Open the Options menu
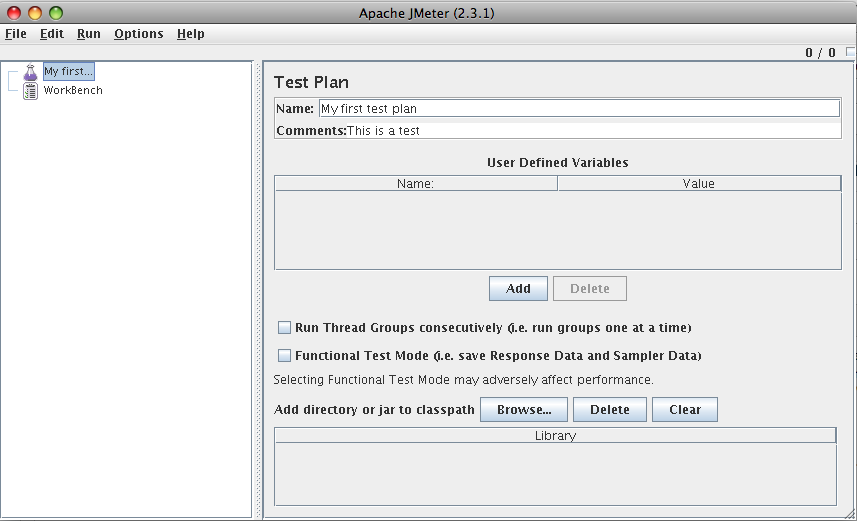Screen dimensions: 857x521 click(x=139, y=34)
